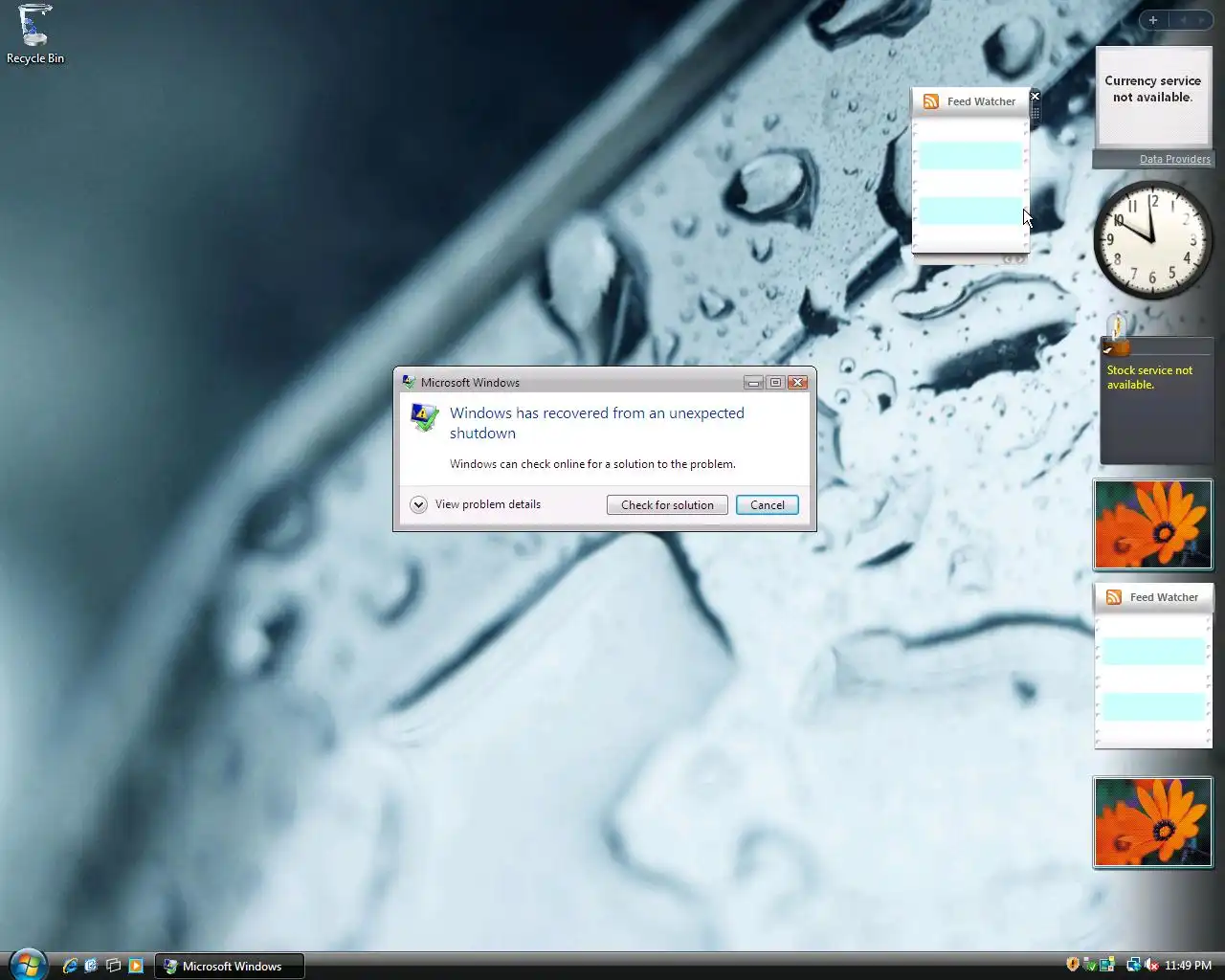Click the flower slideshow gadget below Stocks
The image size is (1225, 980).
click(x=1153, y=524)
